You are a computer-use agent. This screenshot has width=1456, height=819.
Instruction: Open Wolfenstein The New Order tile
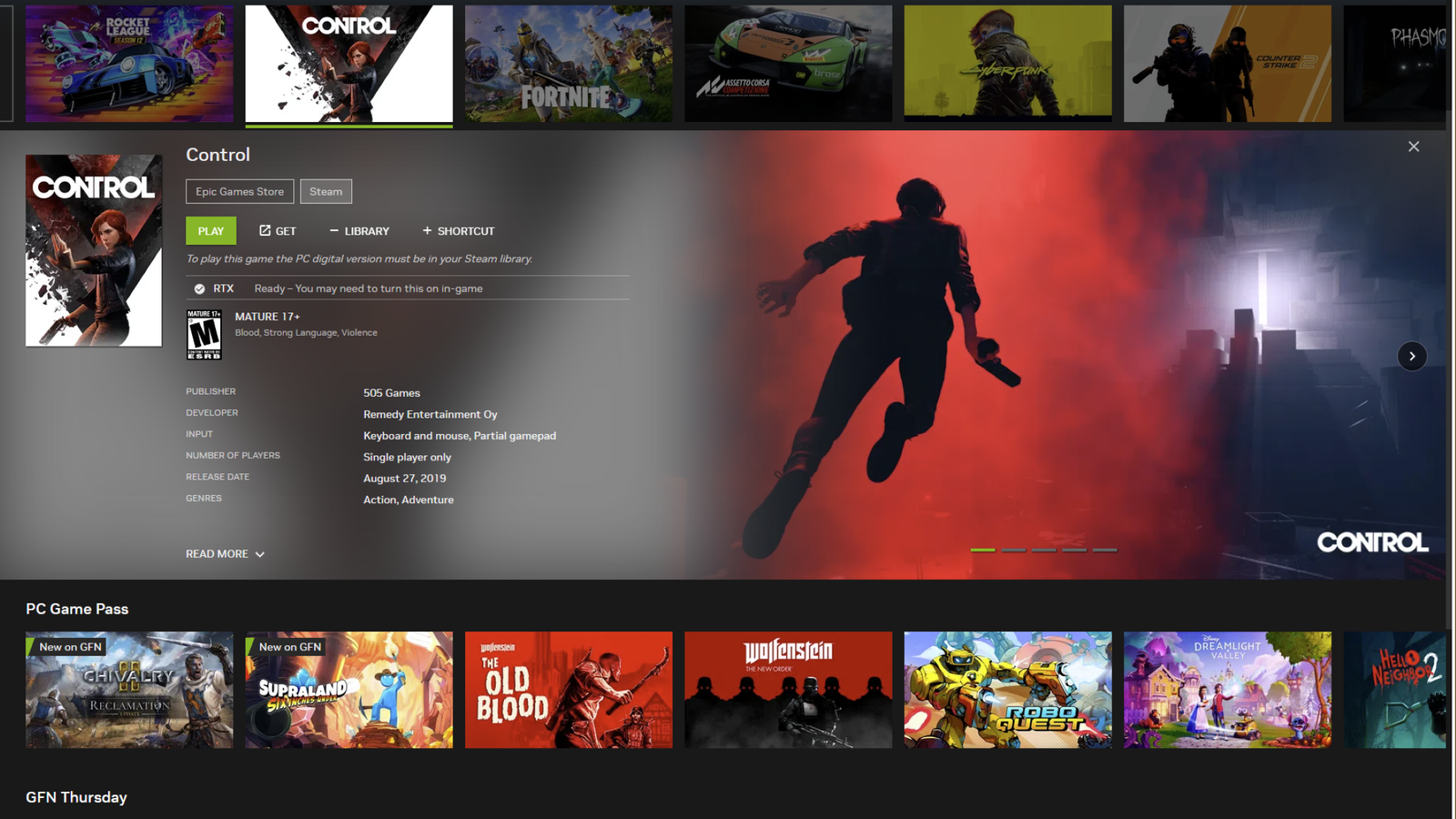(x=788, y=690)
